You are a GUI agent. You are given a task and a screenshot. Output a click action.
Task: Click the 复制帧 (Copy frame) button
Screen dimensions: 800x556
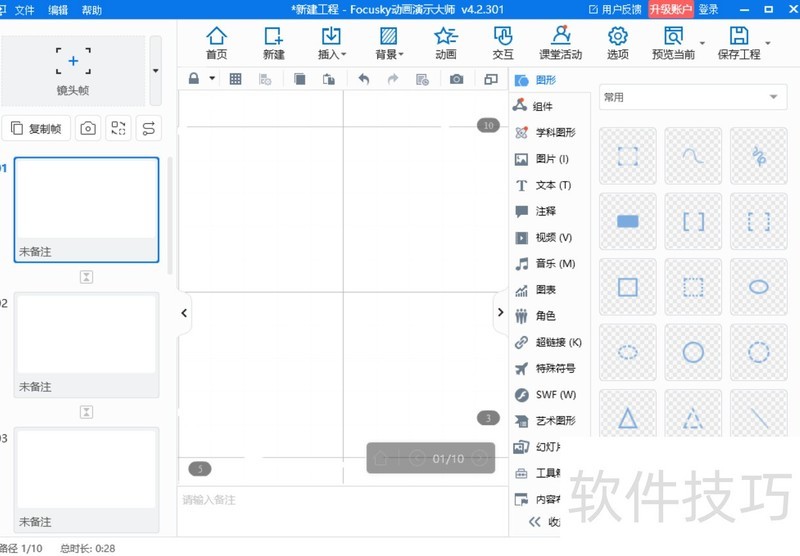[x=36, y=128]
